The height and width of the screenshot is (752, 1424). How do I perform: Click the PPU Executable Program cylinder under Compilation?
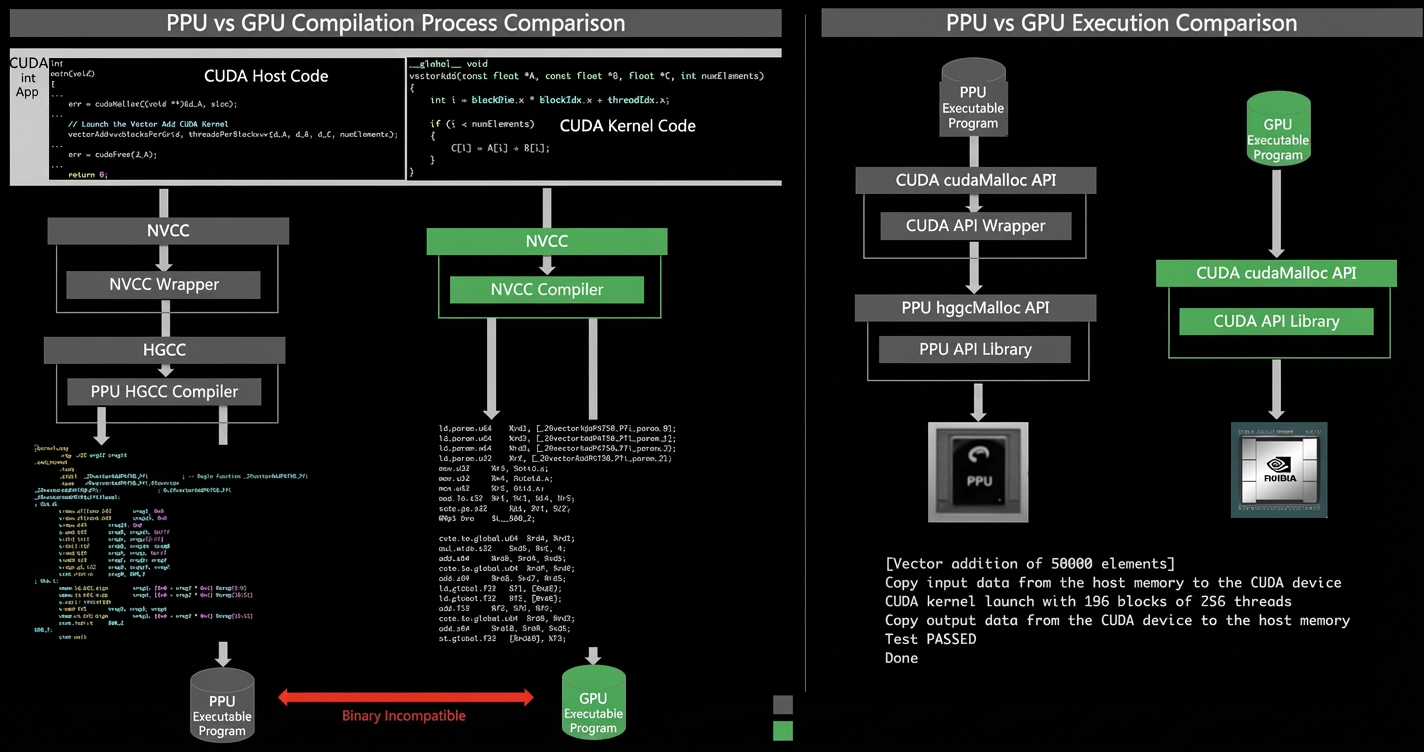click(x=222, y=706)
